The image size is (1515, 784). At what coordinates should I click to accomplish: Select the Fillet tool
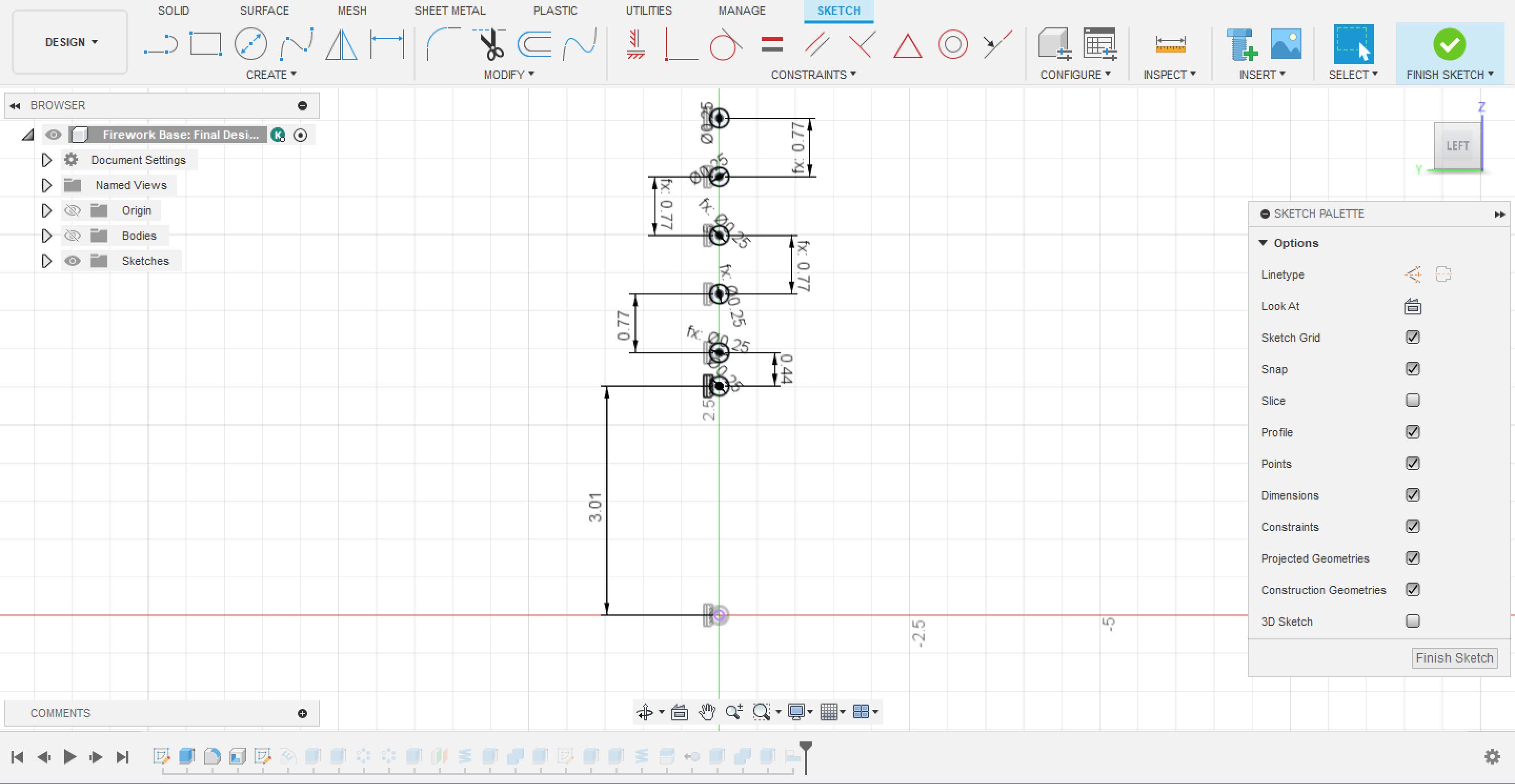tap(443, 45)
